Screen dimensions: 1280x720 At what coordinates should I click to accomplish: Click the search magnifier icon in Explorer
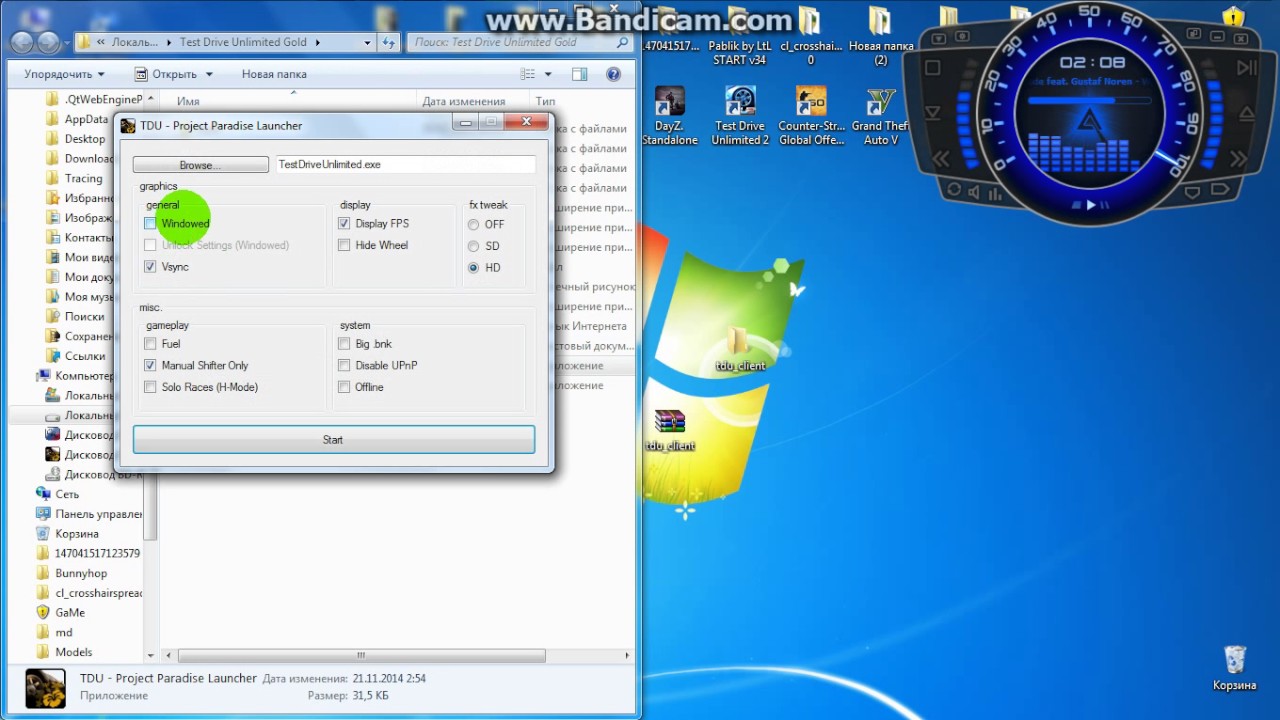click(622, 42)
